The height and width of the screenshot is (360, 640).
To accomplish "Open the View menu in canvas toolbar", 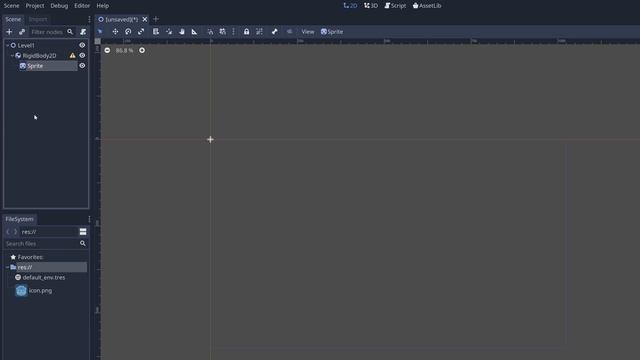I will [x=308, y=31].
